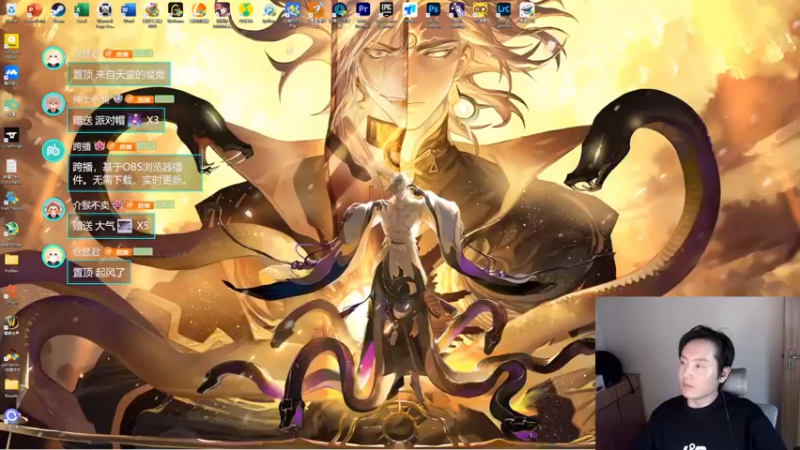800x450 pixels.
Task: Launch Excel from the desktop shortcut
Action: (x=82, y=10)
